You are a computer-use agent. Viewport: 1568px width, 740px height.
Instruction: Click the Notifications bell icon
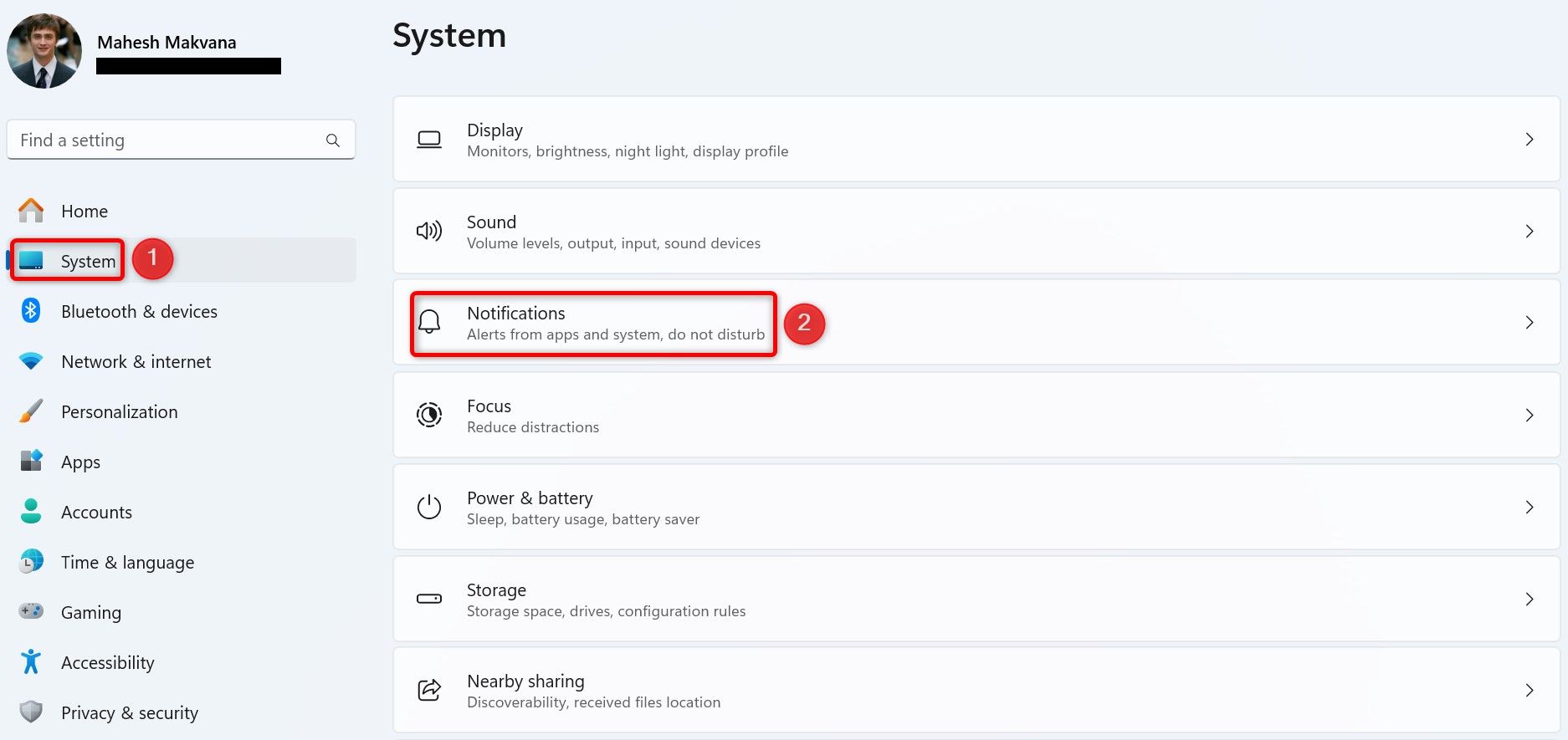tap(429, 323)
